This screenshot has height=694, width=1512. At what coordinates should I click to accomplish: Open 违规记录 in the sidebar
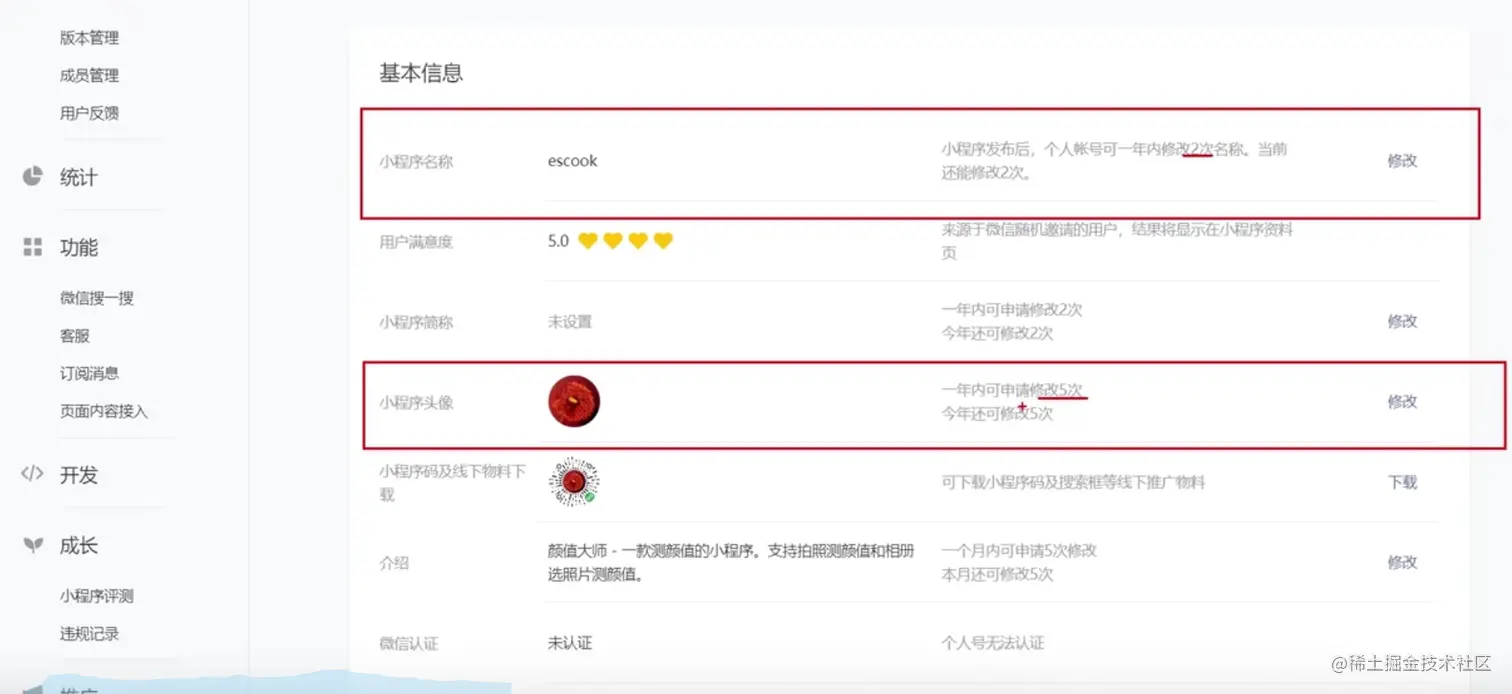pyautogui.click(x=89, y=633)
